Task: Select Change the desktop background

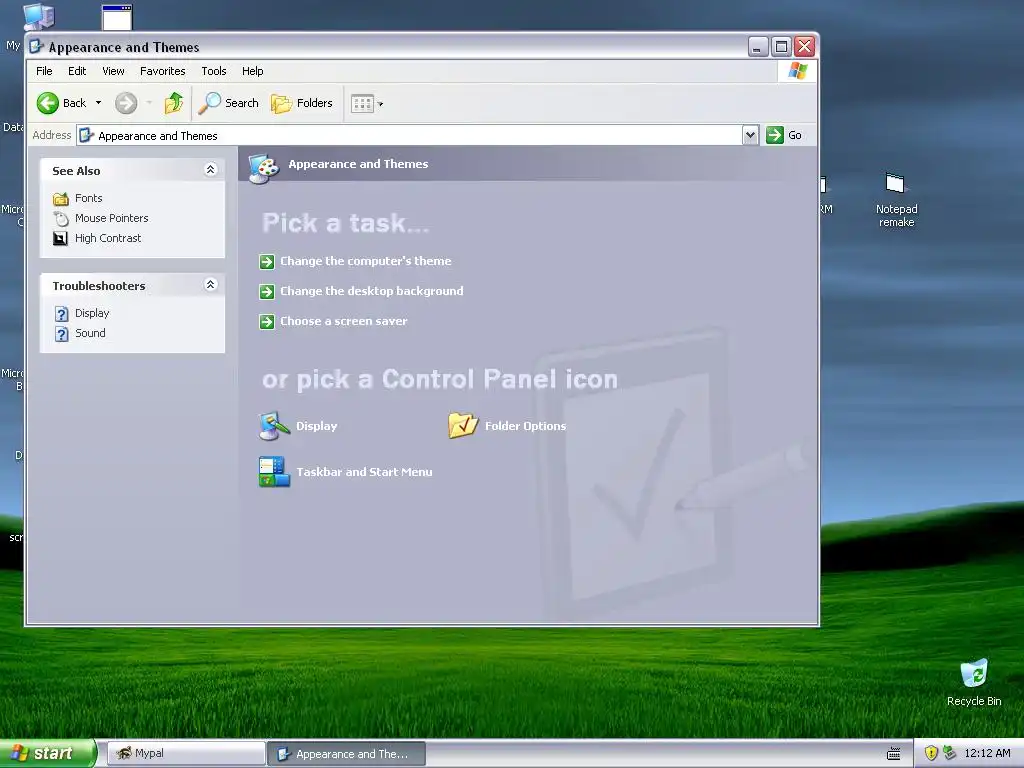Action: coord(372,291)
